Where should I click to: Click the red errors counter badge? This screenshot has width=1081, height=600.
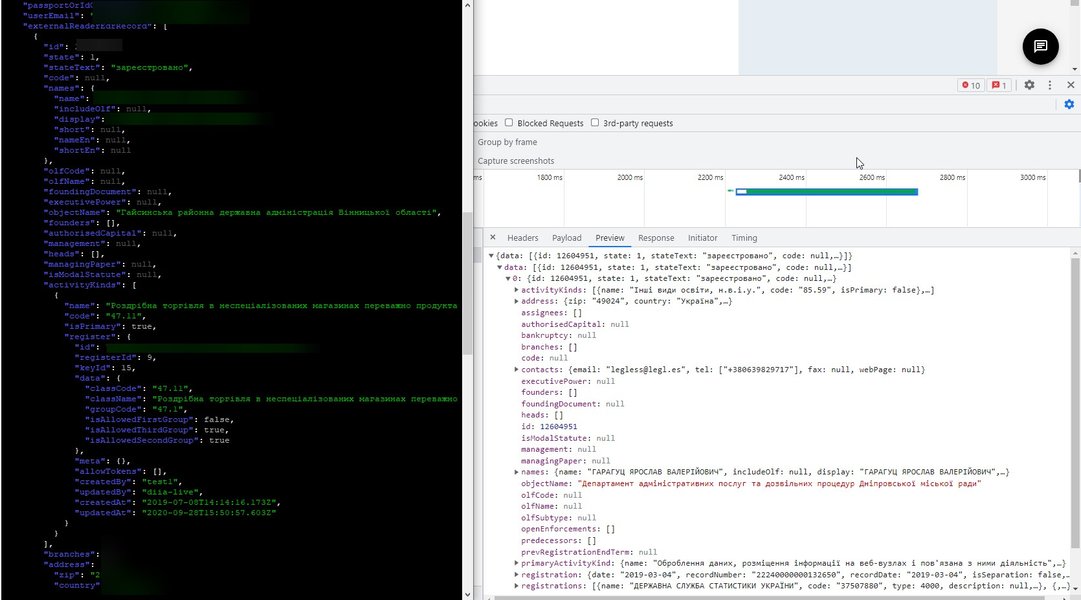point(970,85)
